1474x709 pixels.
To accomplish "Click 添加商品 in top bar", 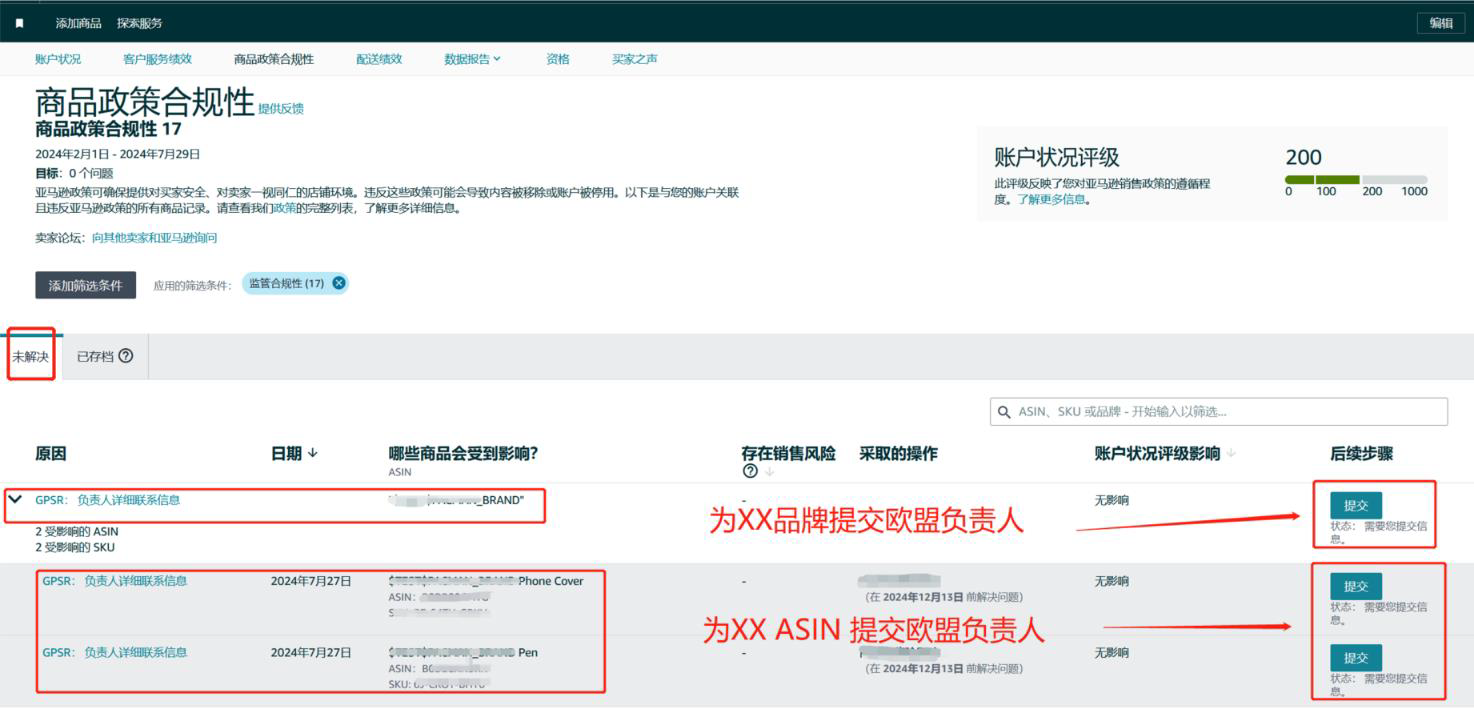I will [x=78, y=23].
